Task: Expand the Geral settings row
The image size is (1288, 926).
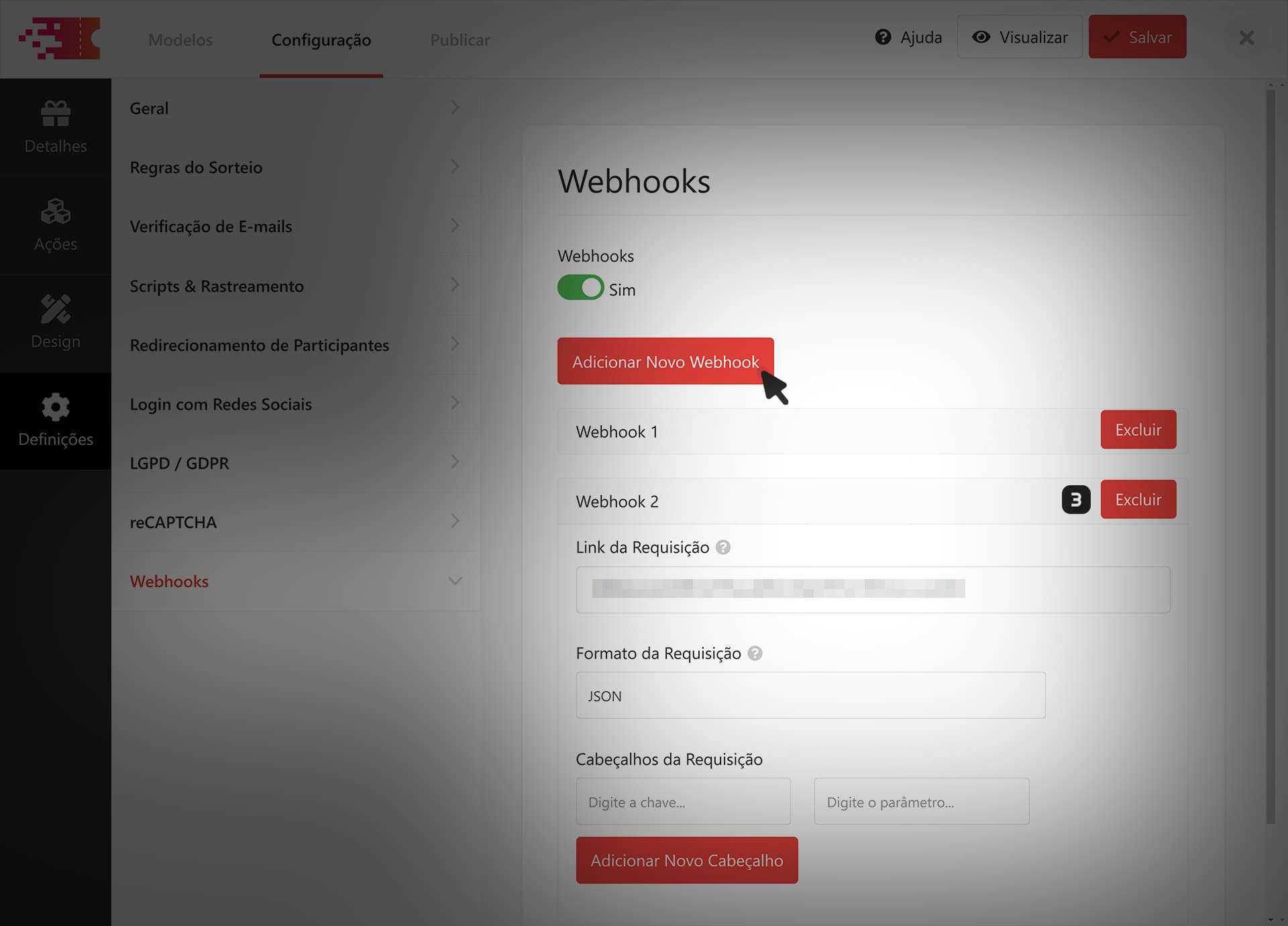Action: pyautogui.click(x=296, y=108)
